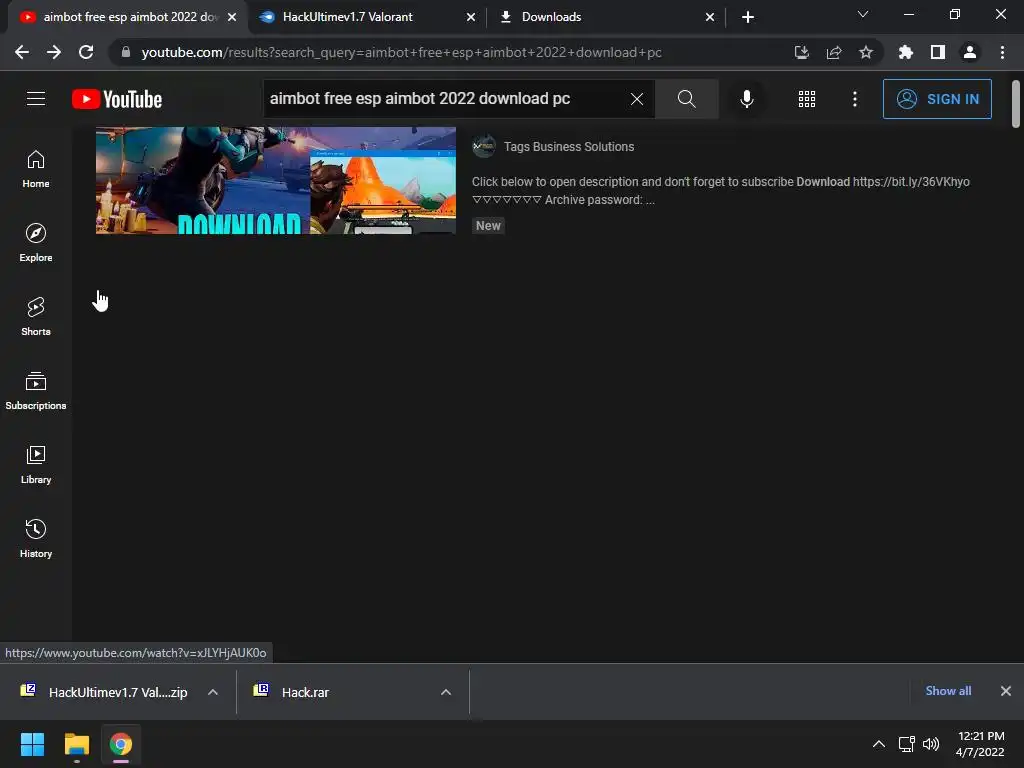Click the page vertical scrollbar
Screen dimensions: 1024x768
1015,103
